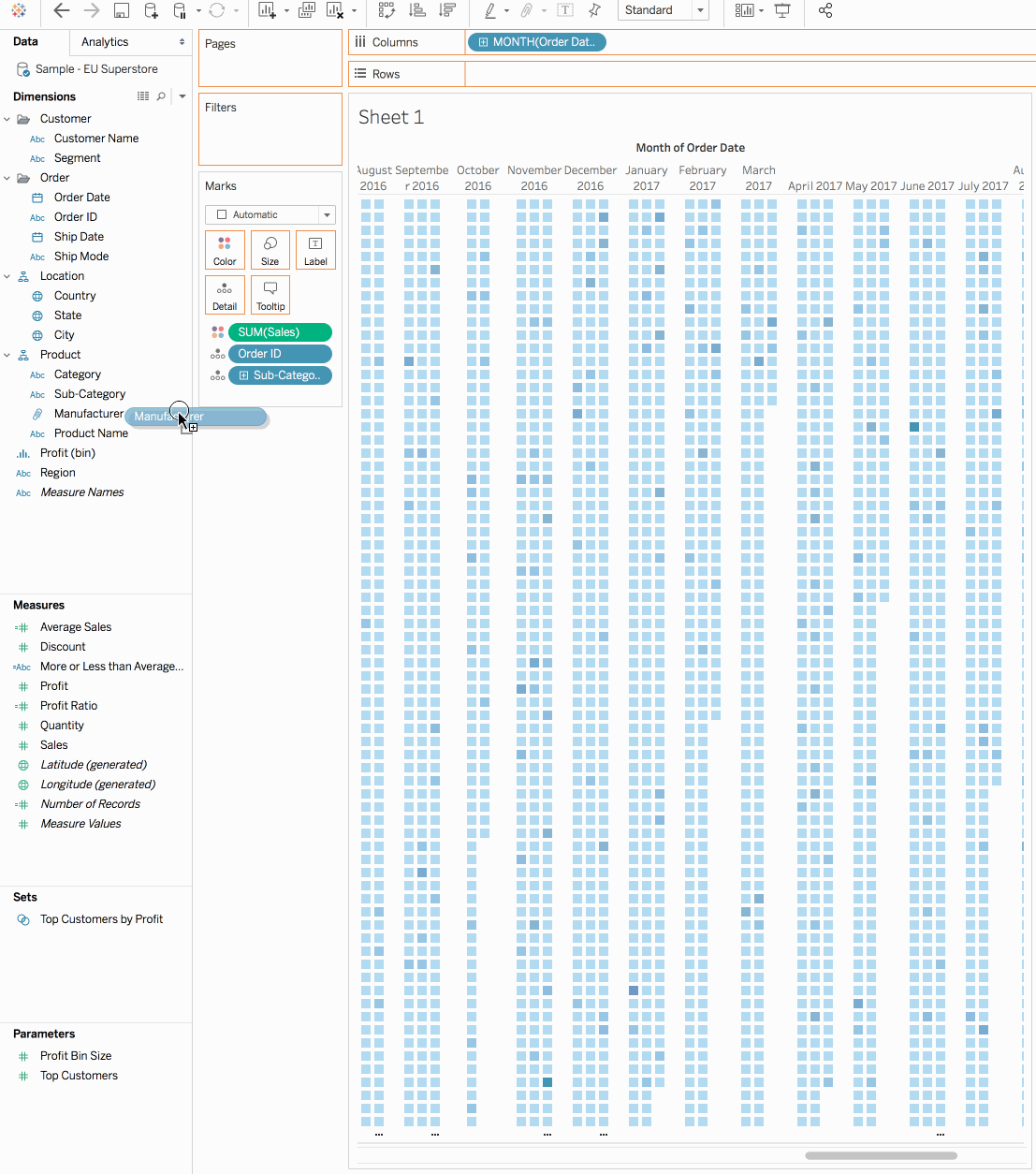
Task: Click the MONTH(Order Date) pill in Columns
Action: point(537,42)
